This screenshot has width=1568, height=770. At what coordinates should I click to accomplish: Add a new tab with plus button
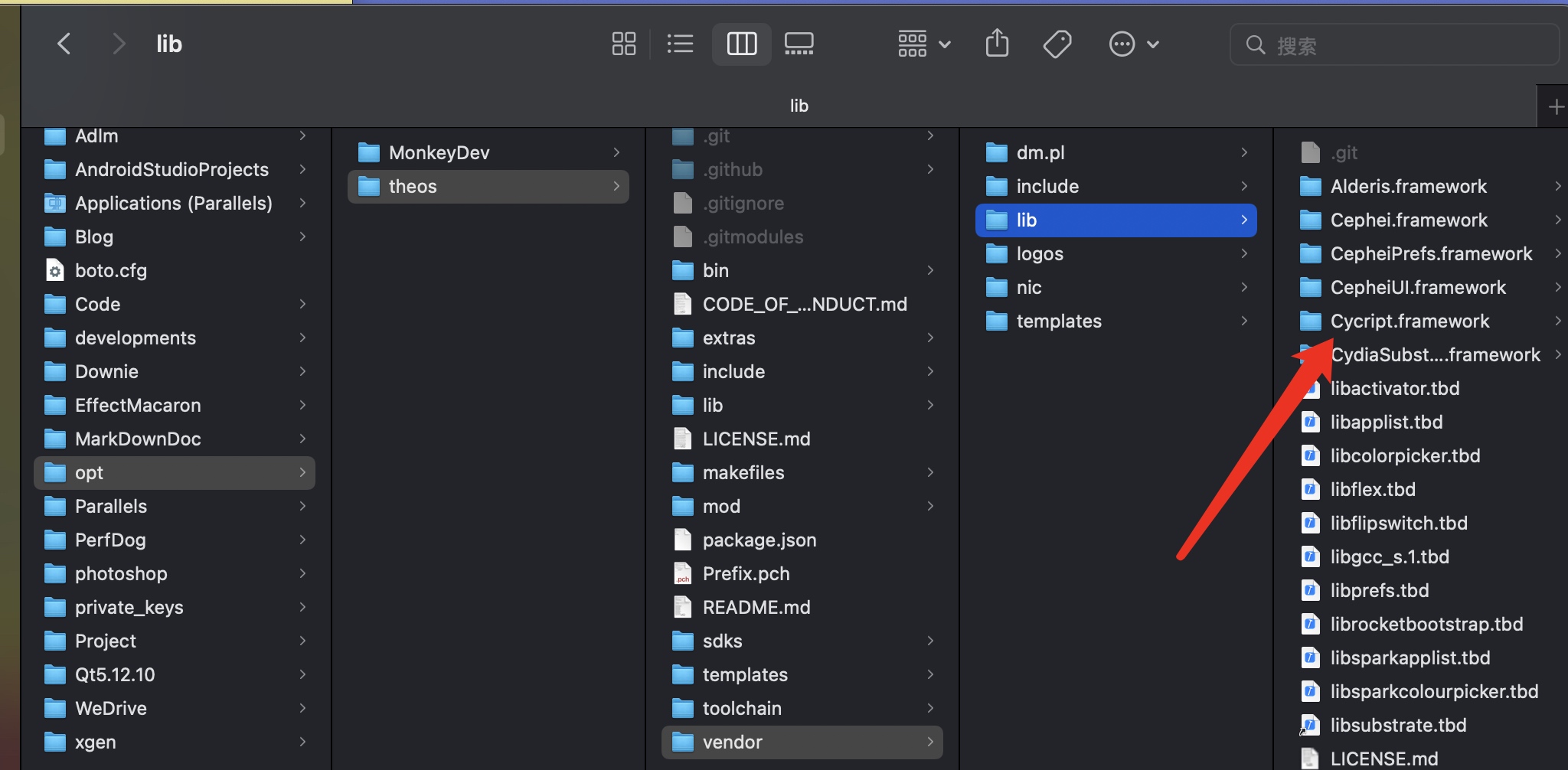click(x=1555, y=106)
